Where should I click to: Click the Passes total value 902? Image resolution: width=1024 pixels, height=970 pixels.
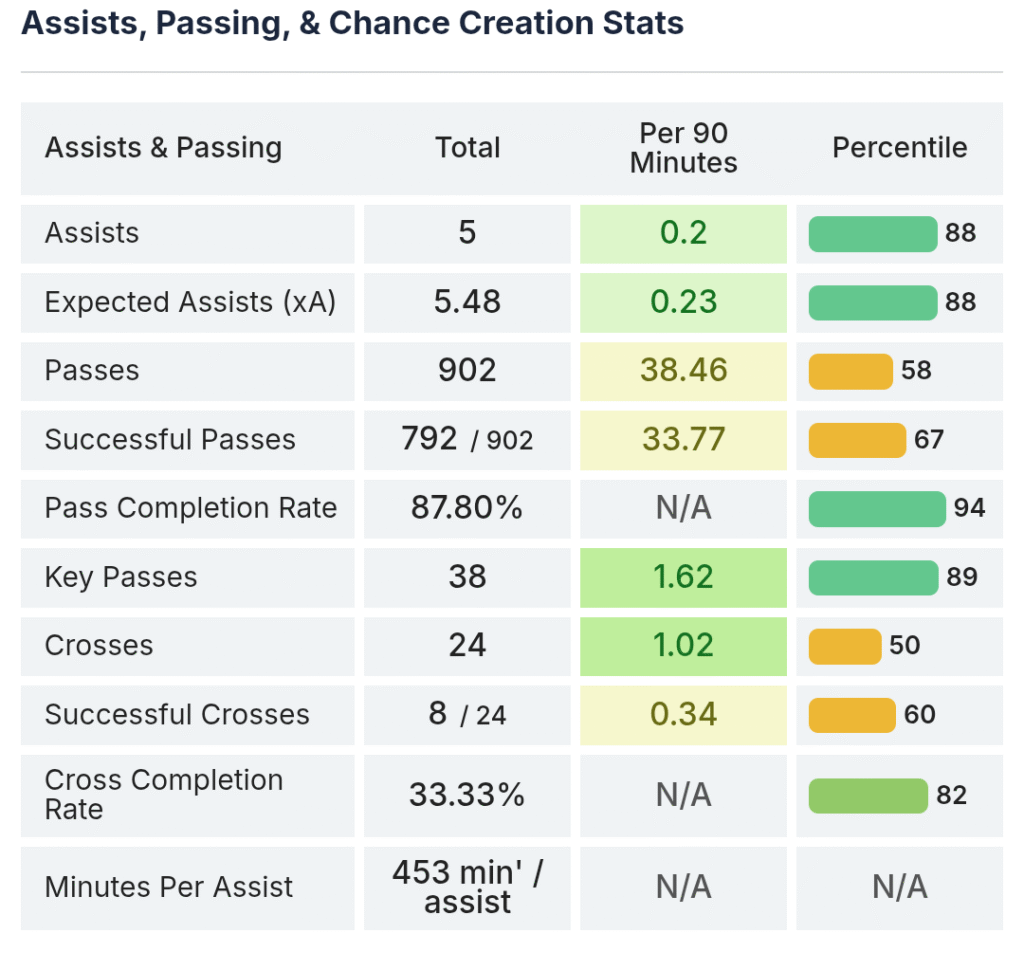(467, 371)
